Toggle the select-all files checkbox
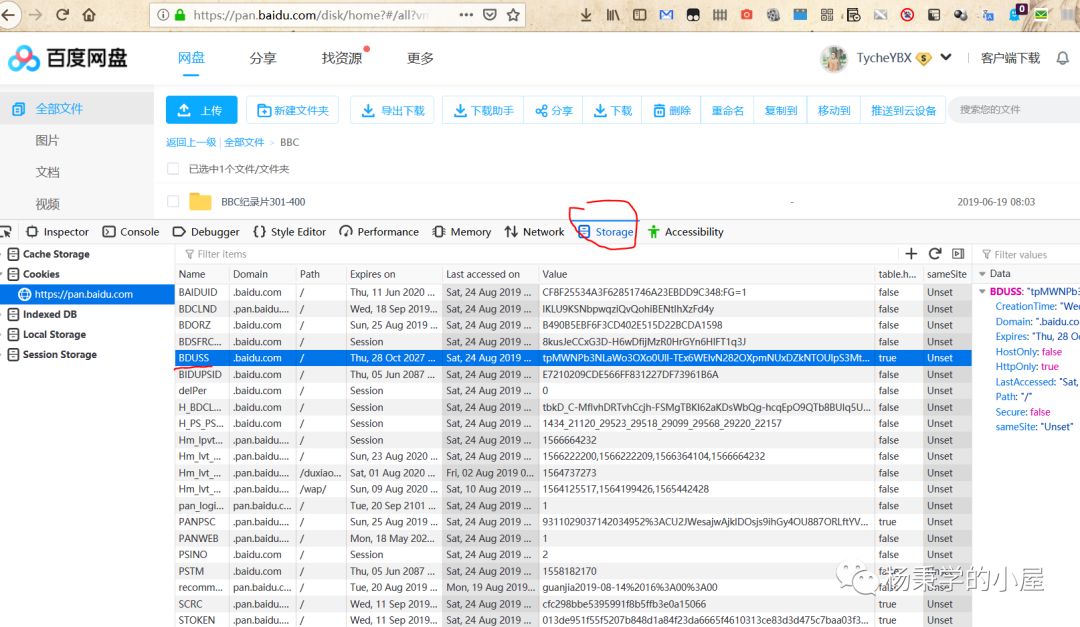 174,169
